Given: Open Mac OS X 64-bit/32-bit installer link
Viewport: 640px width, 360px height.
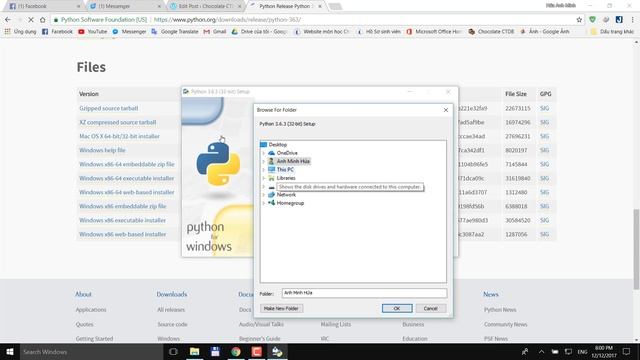Looking at the screenshot, I should [119, 136].
